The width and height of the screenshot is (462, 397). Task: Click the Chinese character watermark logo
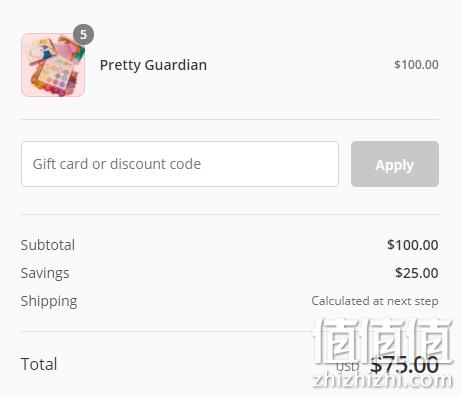click(382, 341)
